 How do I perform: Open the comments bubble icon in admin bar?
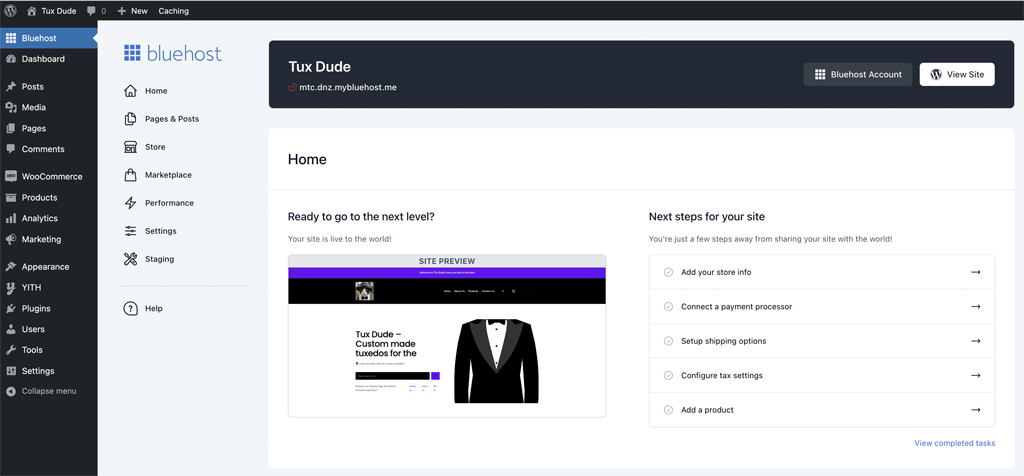[x=91, y=10]
